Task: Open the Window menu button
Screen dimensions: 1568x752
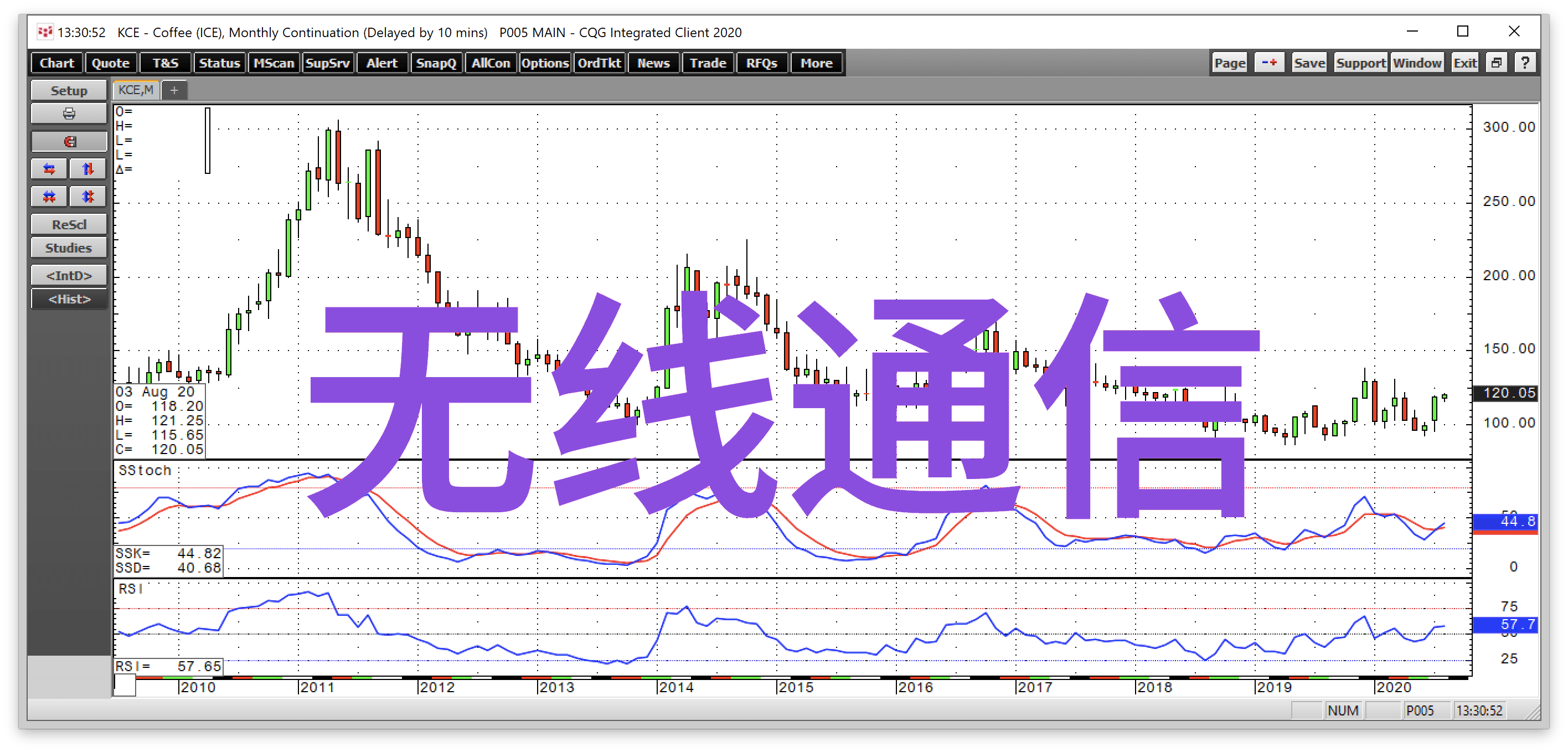Action: pyautogui.click(x=1417, y=63)
